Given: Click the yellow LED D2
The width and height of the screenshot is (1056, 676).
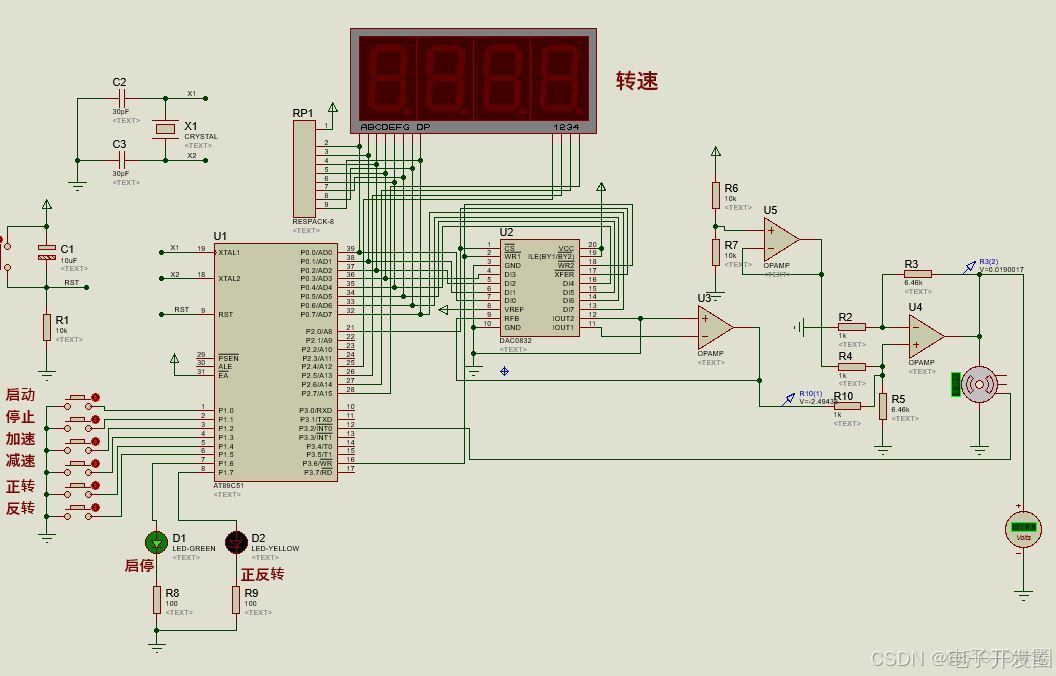Looking at the screenshot, I should (237, 543).
